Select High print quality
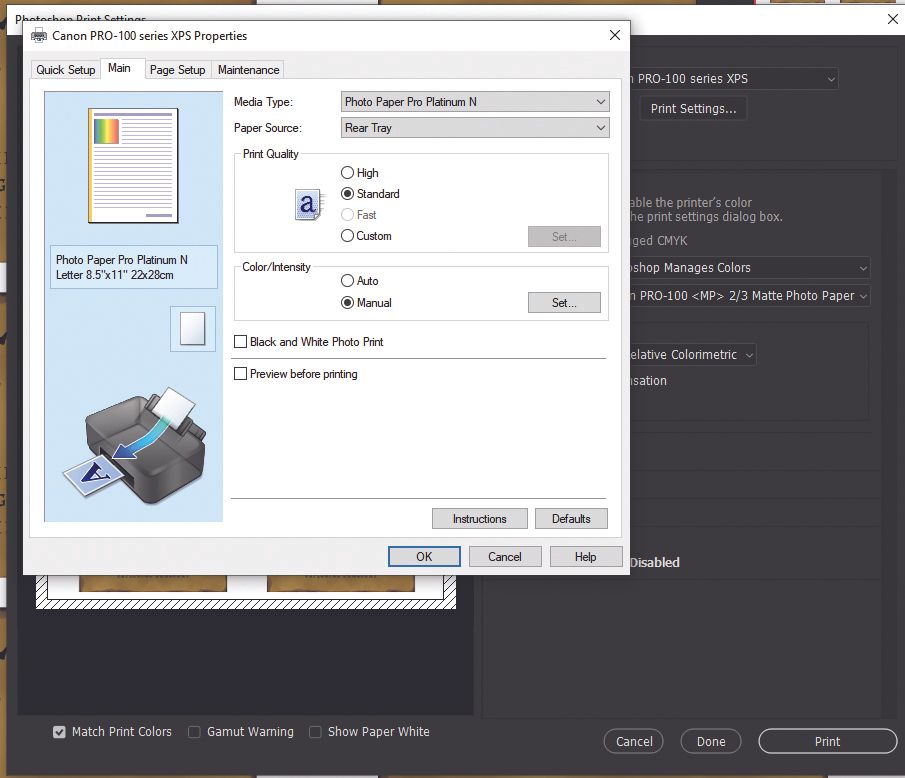The image size is (905, 778). point(349,172)
